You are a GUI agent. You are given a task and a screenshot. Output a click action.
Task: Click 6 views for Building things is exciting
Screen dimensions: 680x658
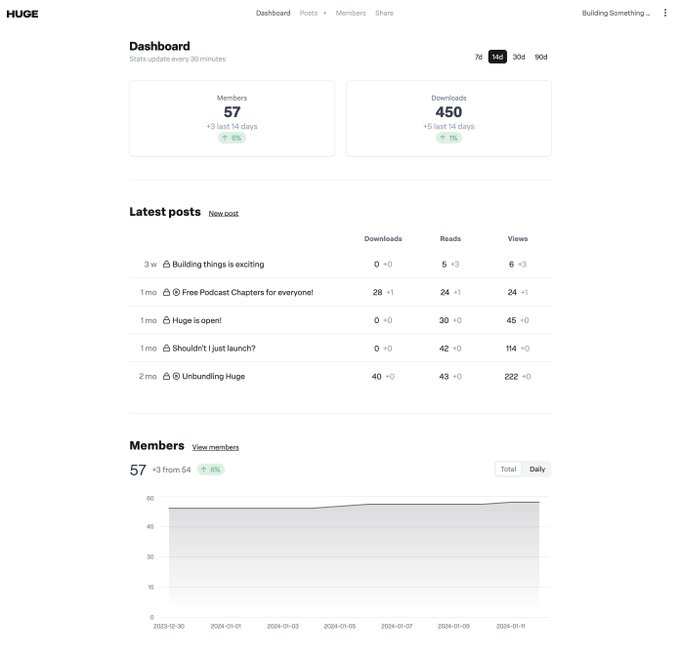click(x=511, y=264)
